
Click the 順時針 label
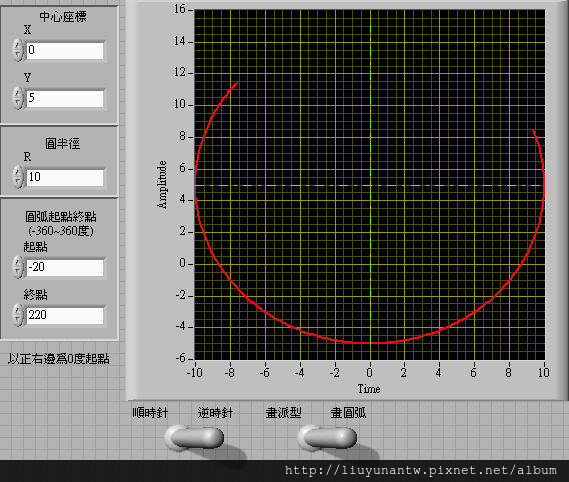point(150,413)
